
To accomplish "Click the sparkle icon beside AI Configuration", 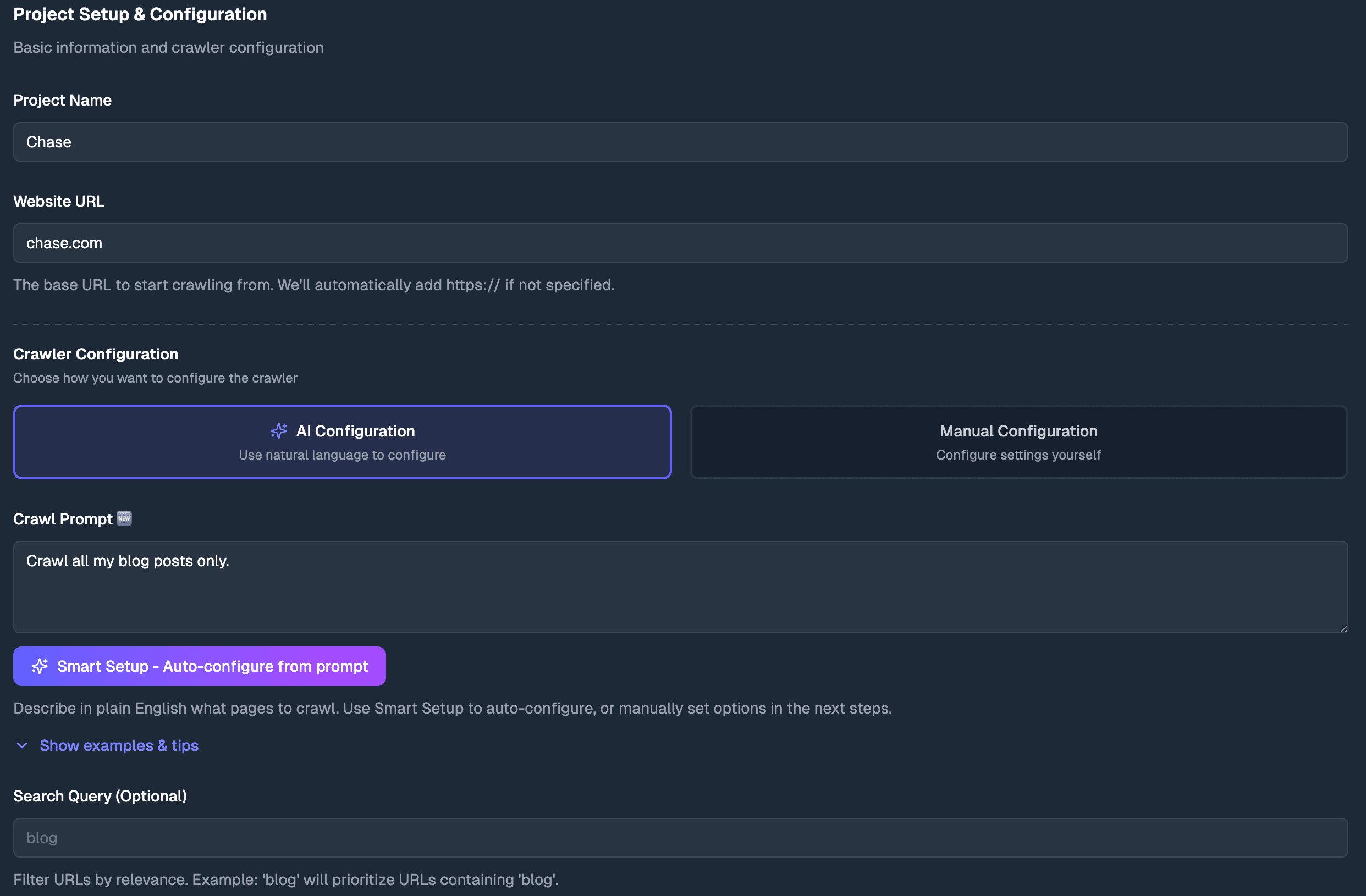I will coord(279,431).
